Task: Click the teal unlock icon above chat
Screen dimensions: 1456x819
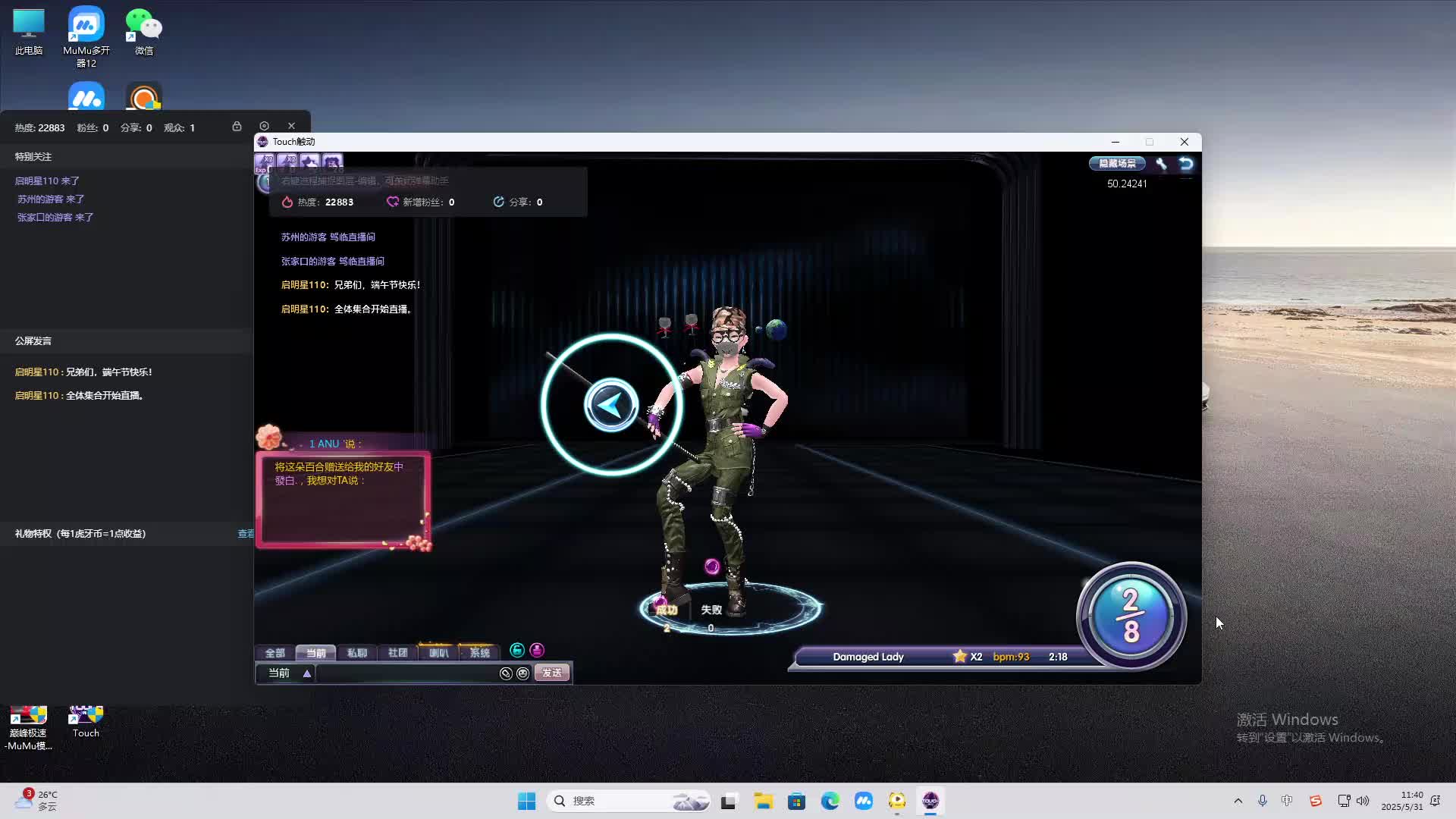Action: pyautogui.click(x=517, y=651)
